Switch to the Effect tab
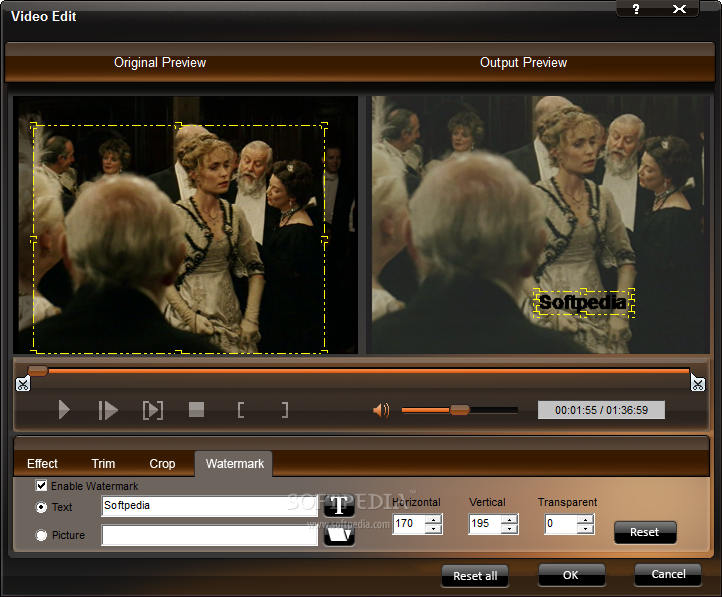 tap(42, 464)
